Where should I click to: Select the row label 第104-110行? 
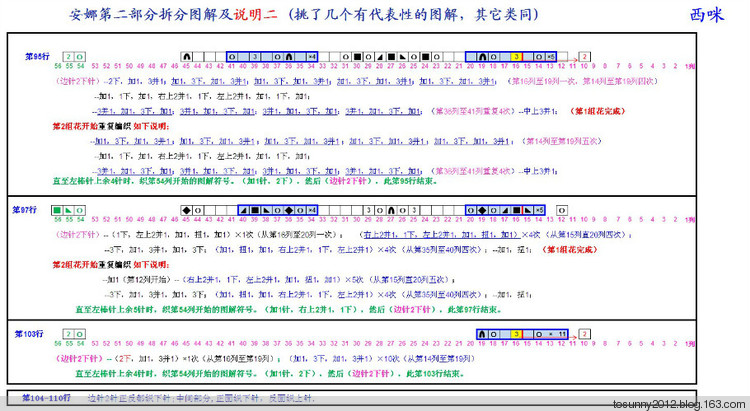pos(46,398)
